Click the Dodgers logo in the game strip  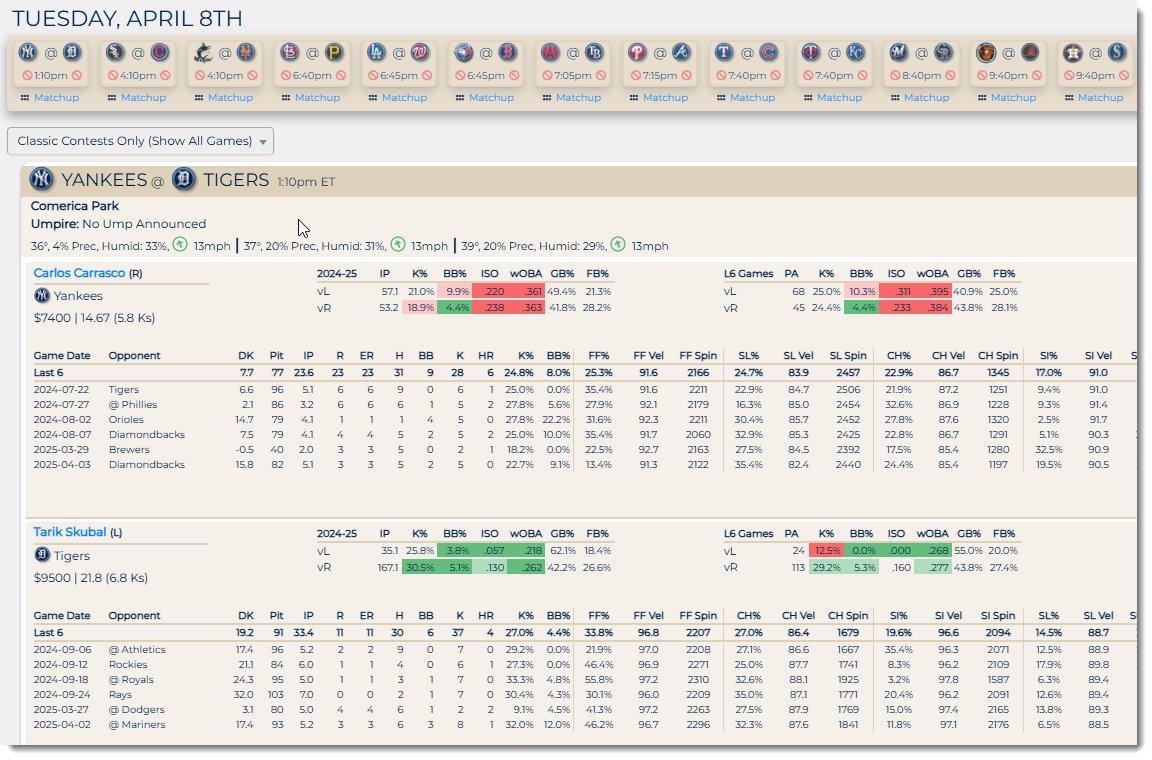376,52
